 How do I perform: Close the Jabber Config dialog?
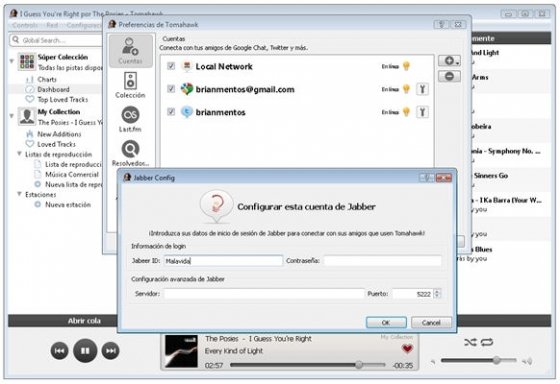(x=444, y=178)
